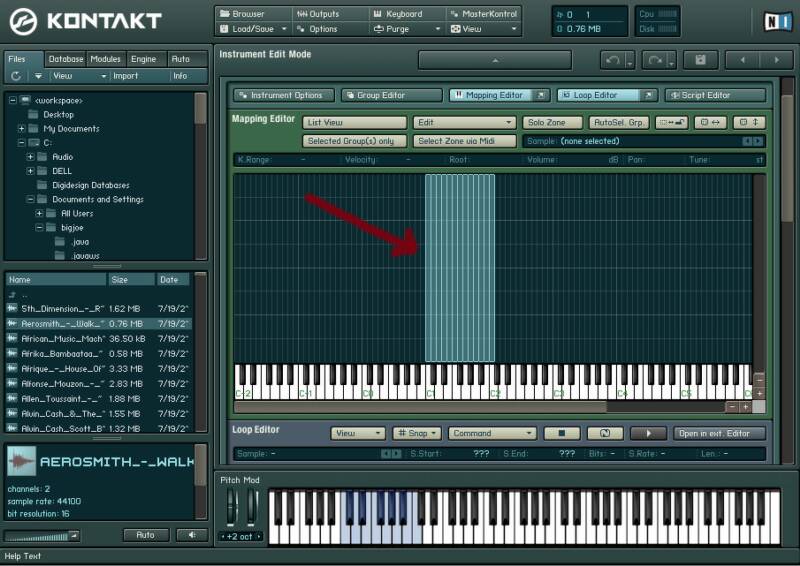Click the refresh icon in the Files browser
Image resolution: width=800 pixels, height=566 pixels.
(16, 76)
